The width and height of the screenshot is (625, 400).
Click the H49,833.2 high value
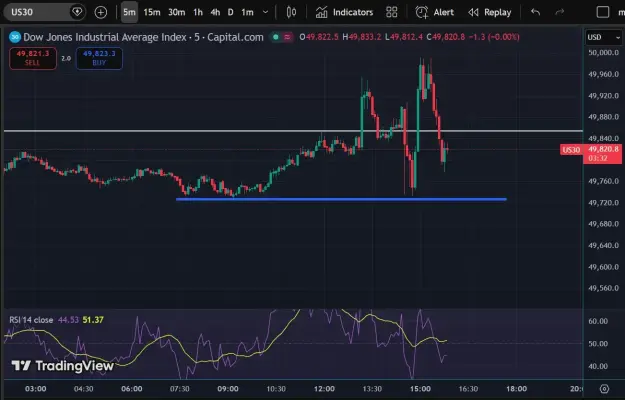(x=362, y=37)
